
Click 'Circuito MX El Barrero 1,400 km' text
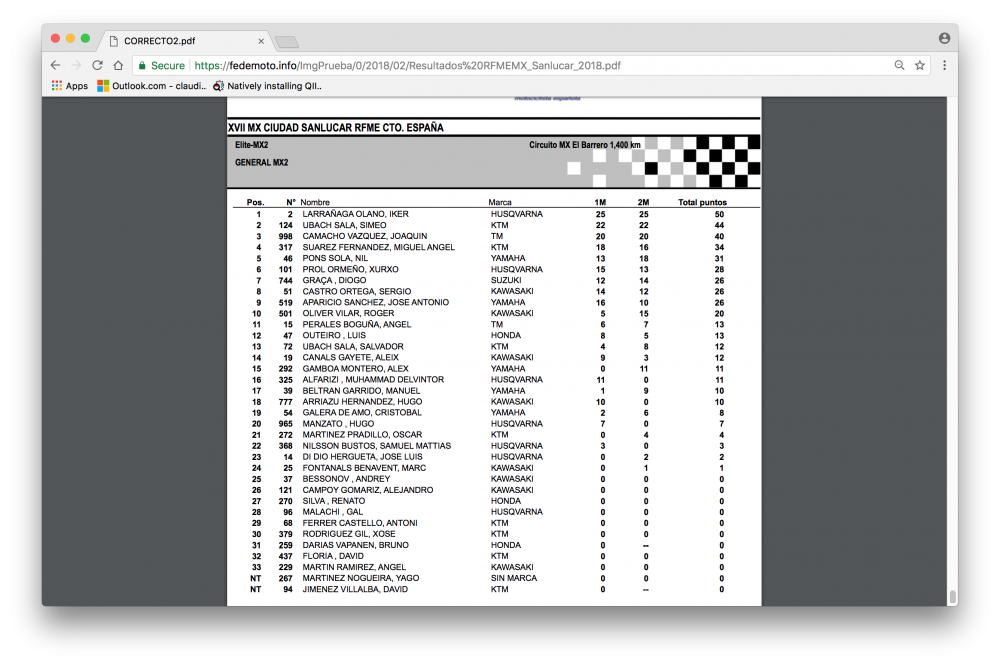(585, 145)
